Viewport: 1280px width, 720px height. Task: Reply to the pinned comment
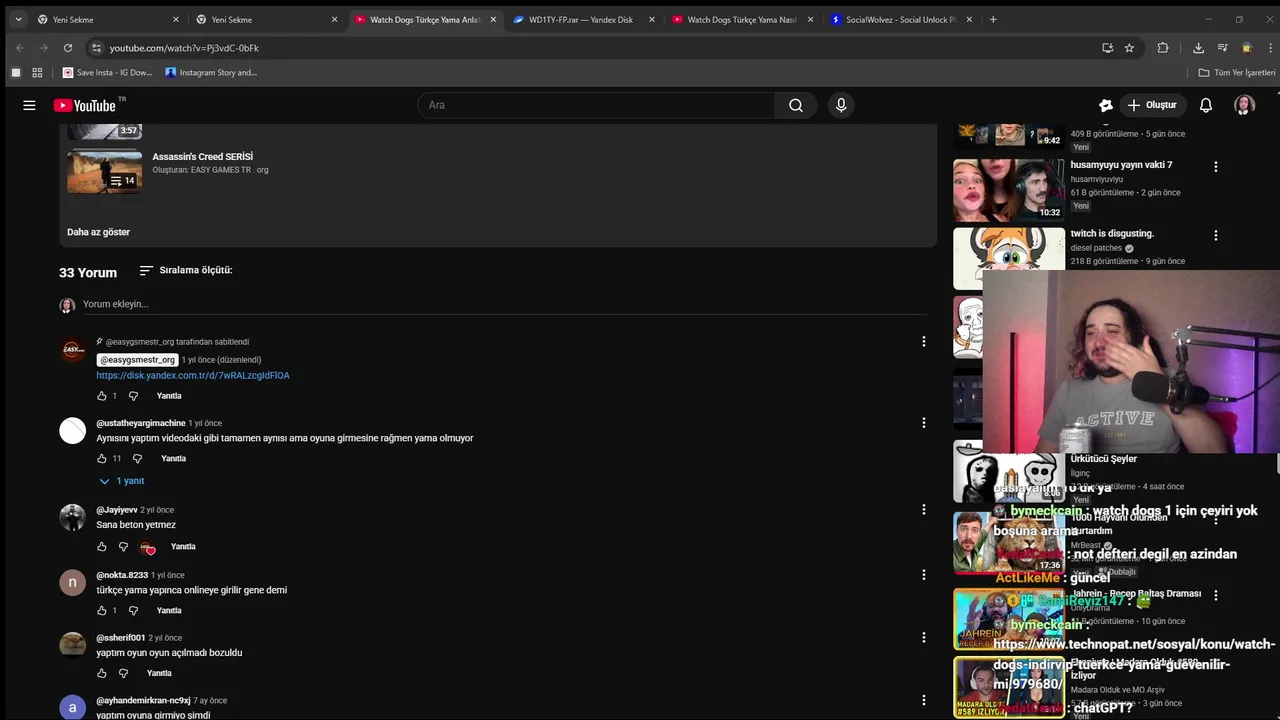(x=169, y=396)
